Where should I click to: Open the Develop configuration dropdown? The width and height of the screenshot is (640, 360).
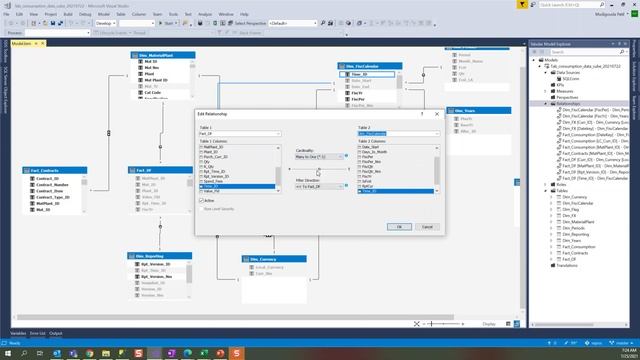106,23
